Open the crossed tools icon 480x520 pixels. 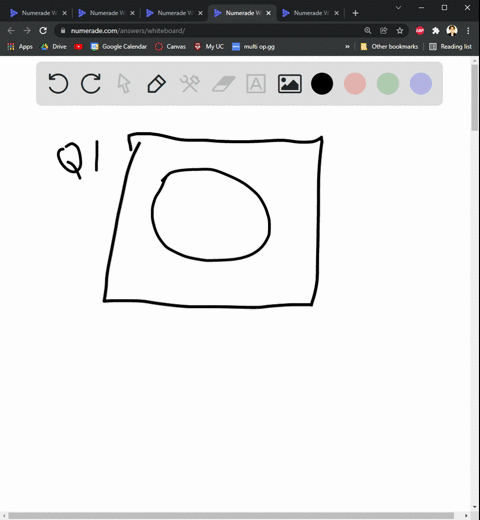(x=190, y=83)
